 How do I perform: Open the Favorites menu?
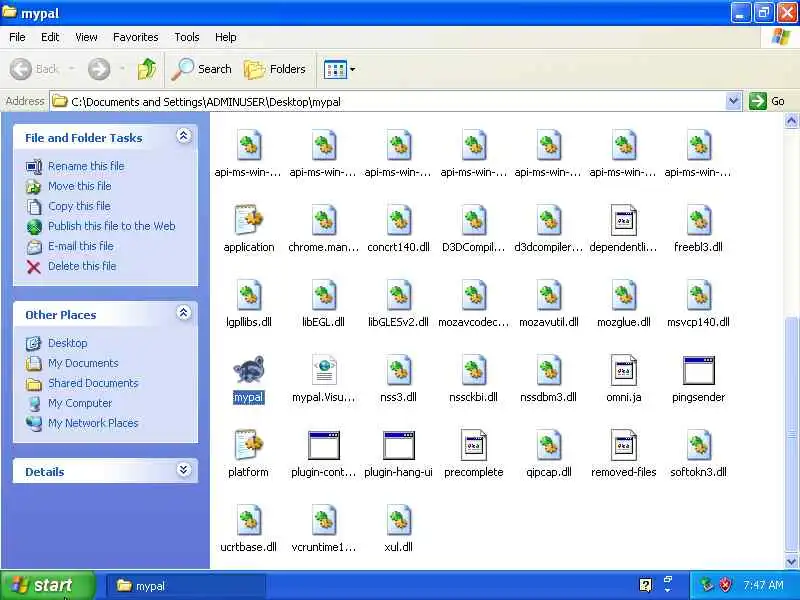(136, 37)
